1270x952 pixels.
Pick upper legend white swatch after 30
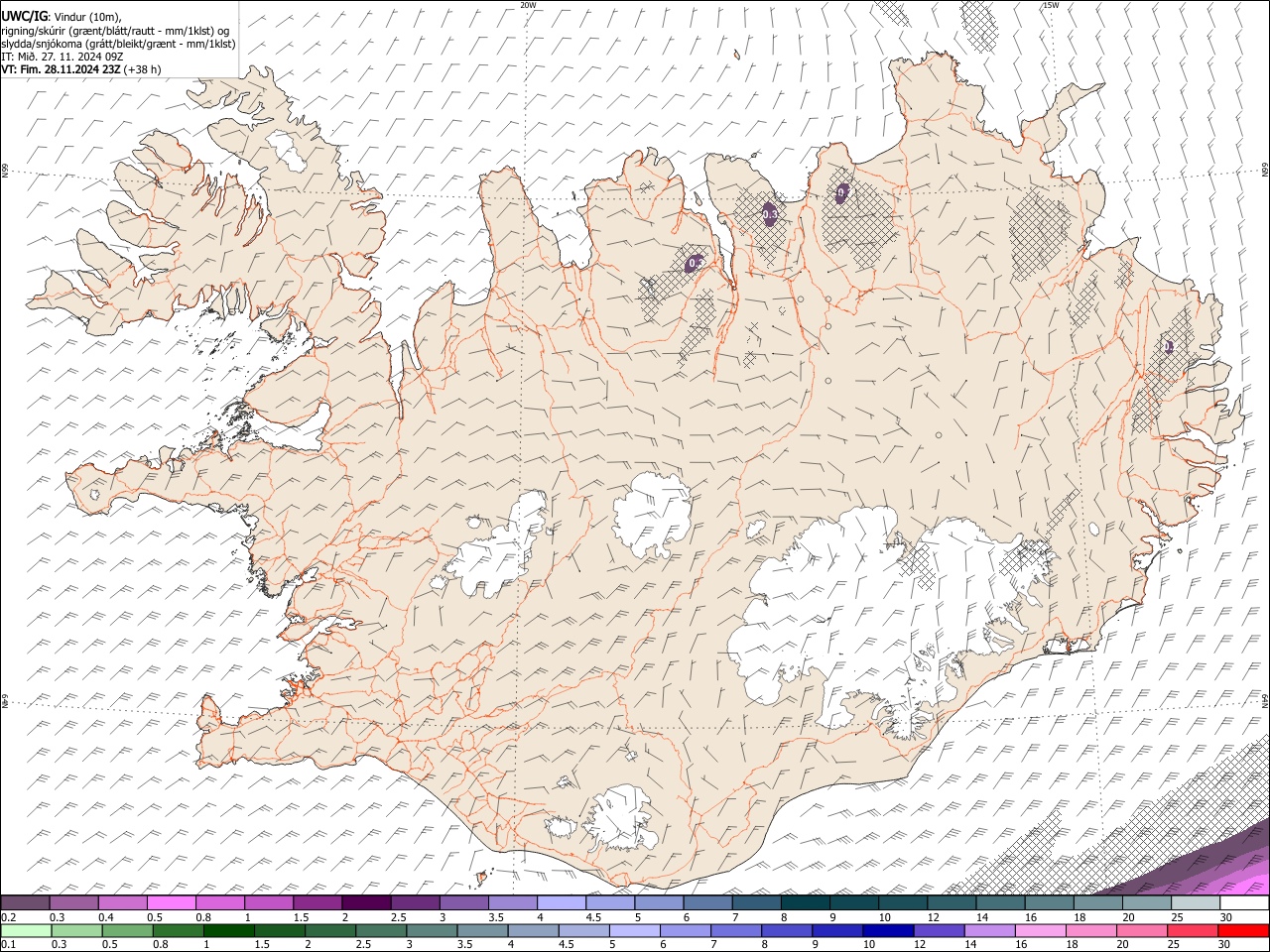point(1244,903)
